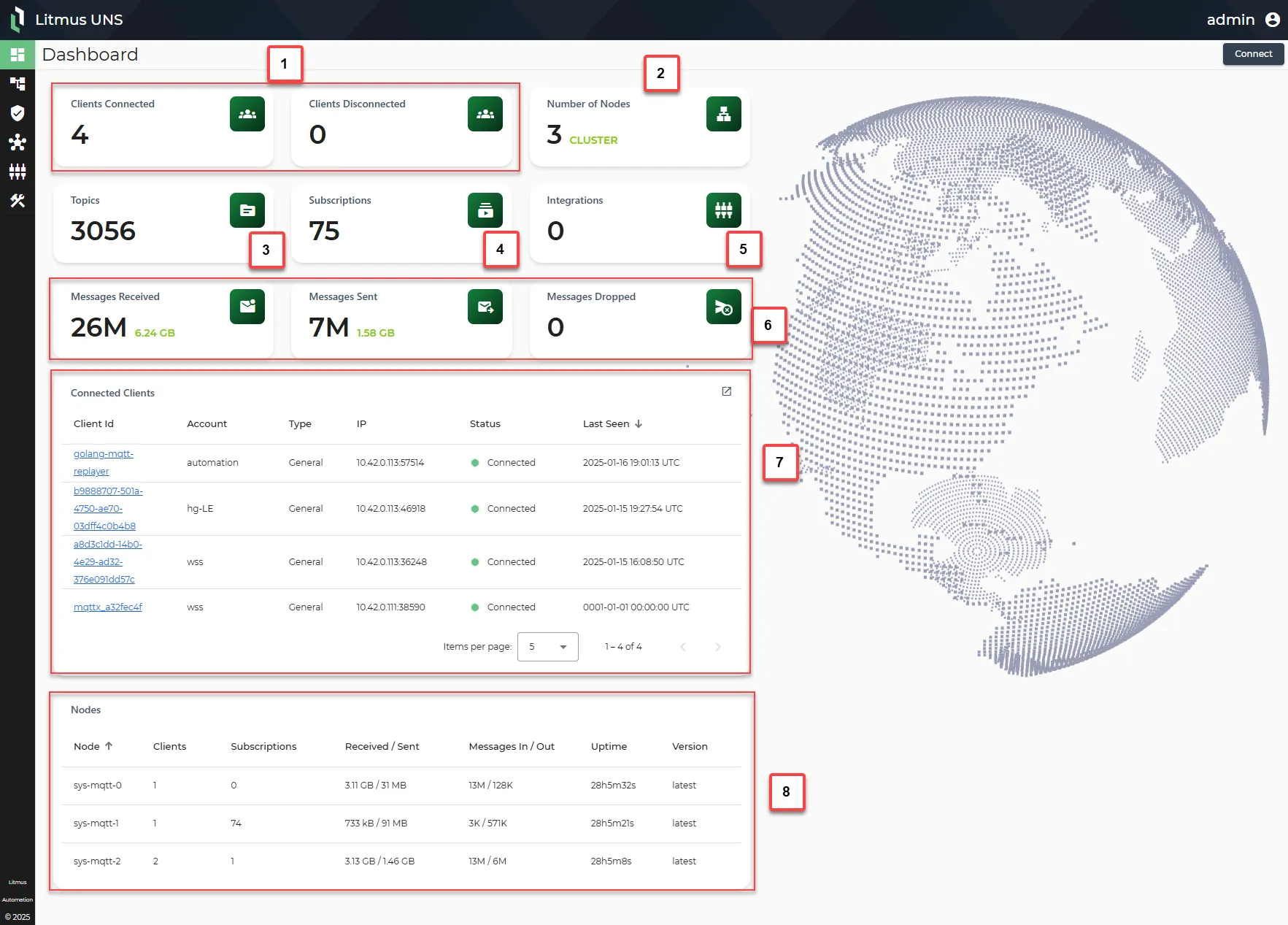
Task: Go to next page of clients
Action: coord(718,647)
